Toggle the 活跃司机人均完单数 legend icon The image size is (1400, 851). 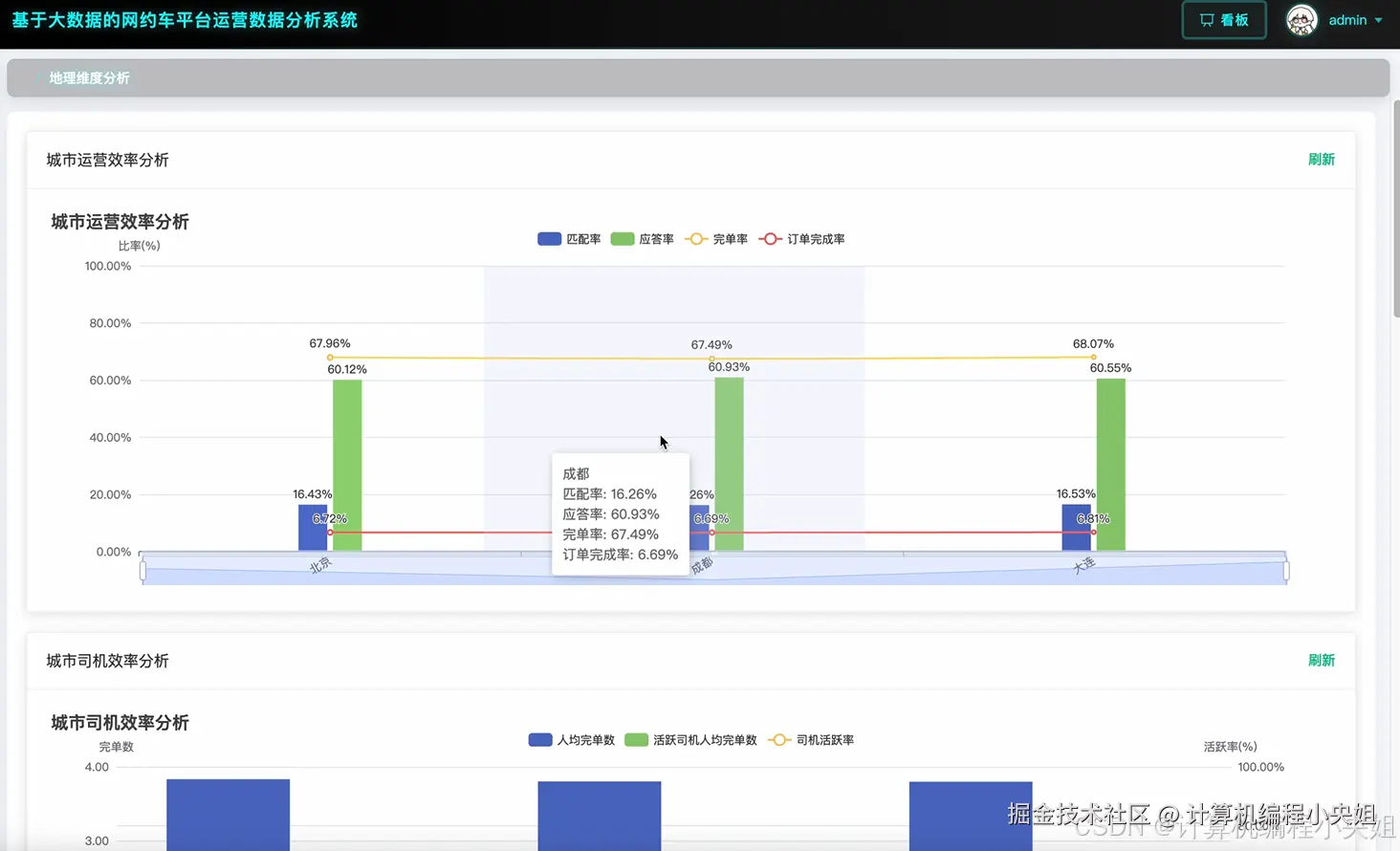coord(636,740)
